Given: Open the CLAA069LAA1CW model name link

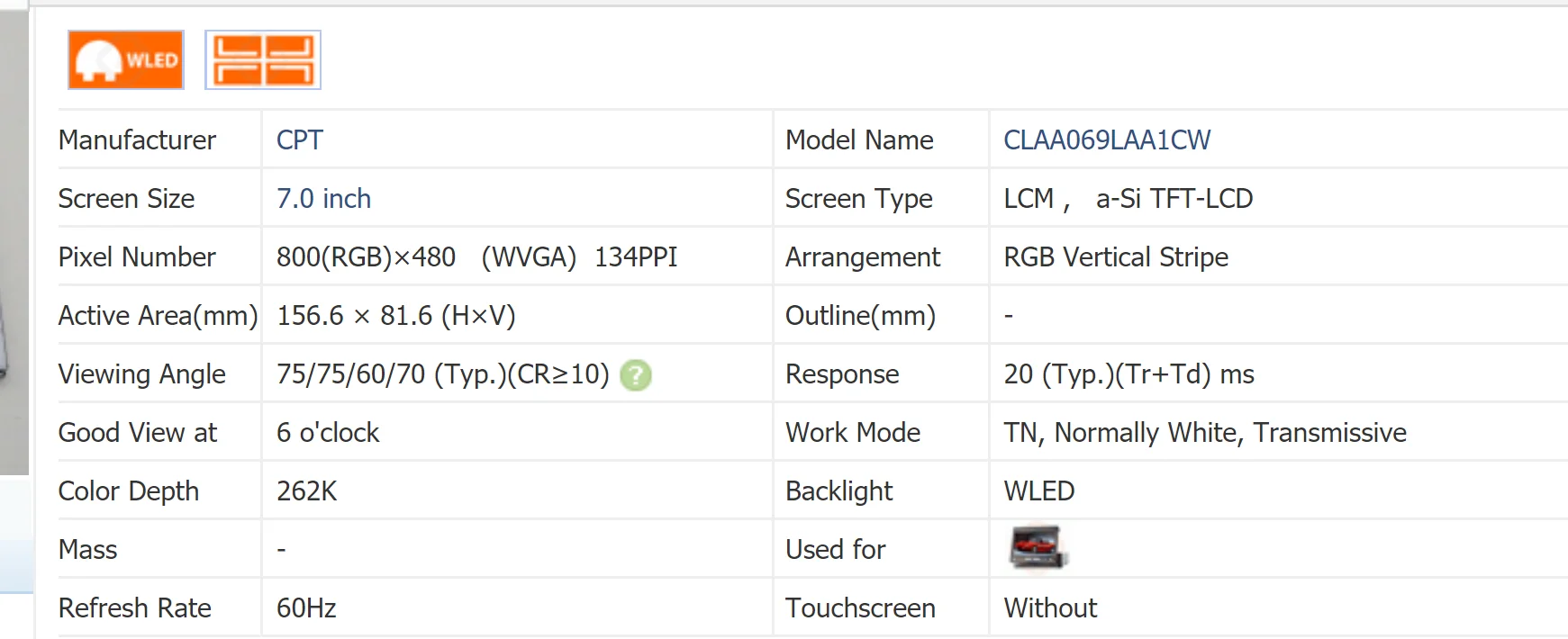Looking at the screenshot, I should click(1107, 140).
